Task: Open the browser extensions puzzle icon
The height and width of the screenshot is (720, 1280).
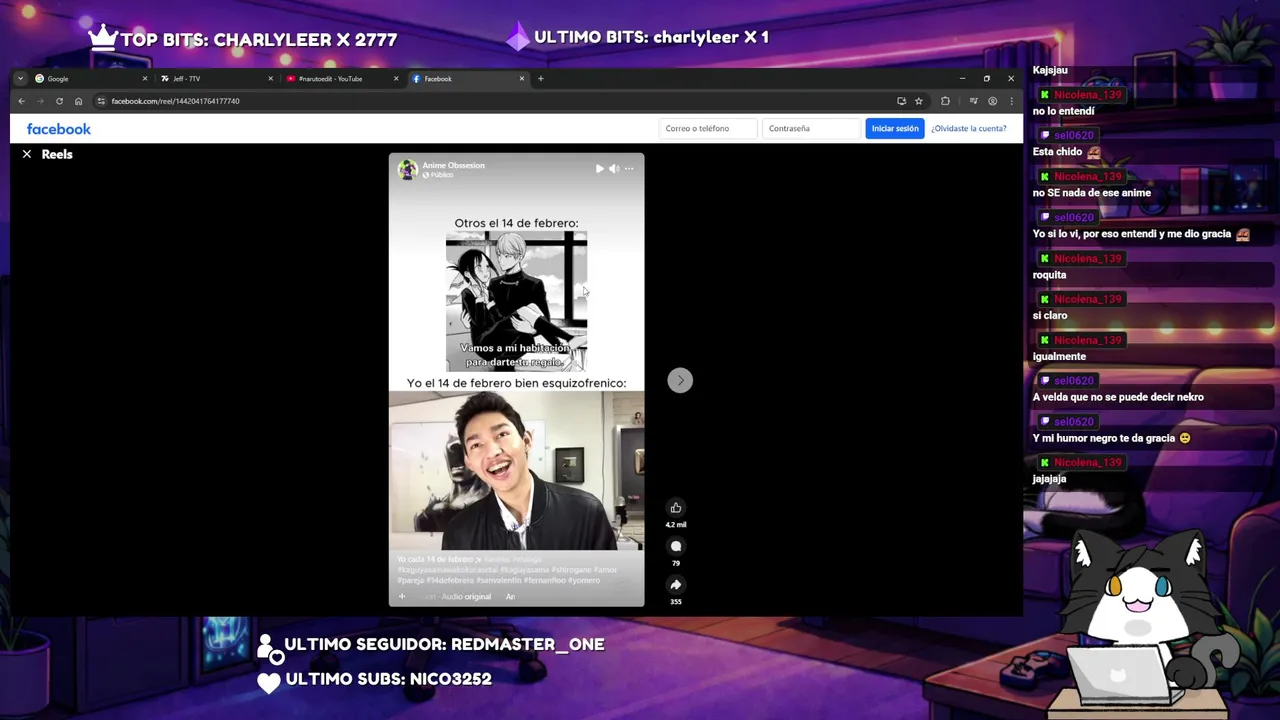Action: [945, 101]
